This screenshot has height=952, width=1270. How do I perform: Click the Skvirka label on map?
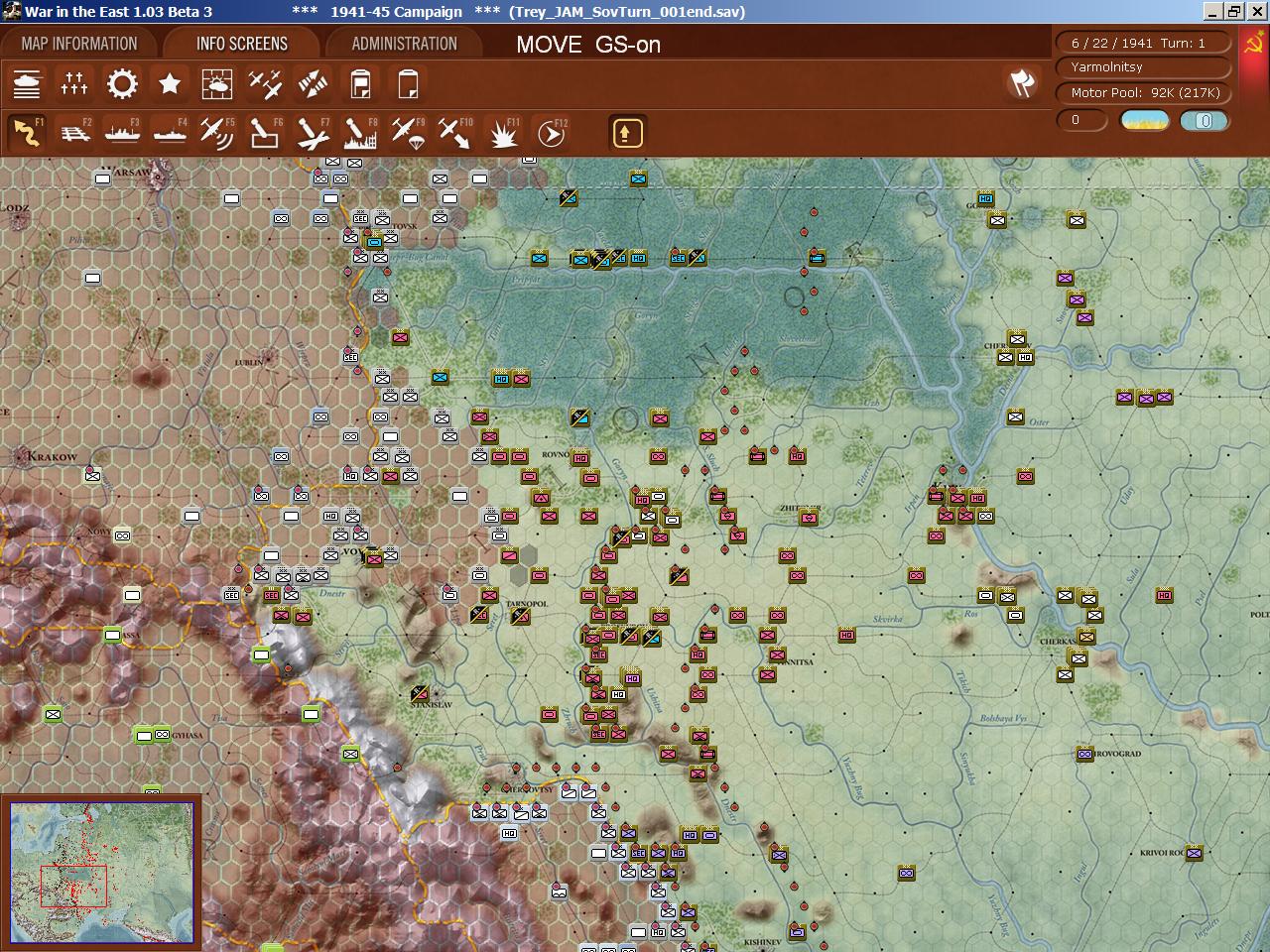coord(888,619)
